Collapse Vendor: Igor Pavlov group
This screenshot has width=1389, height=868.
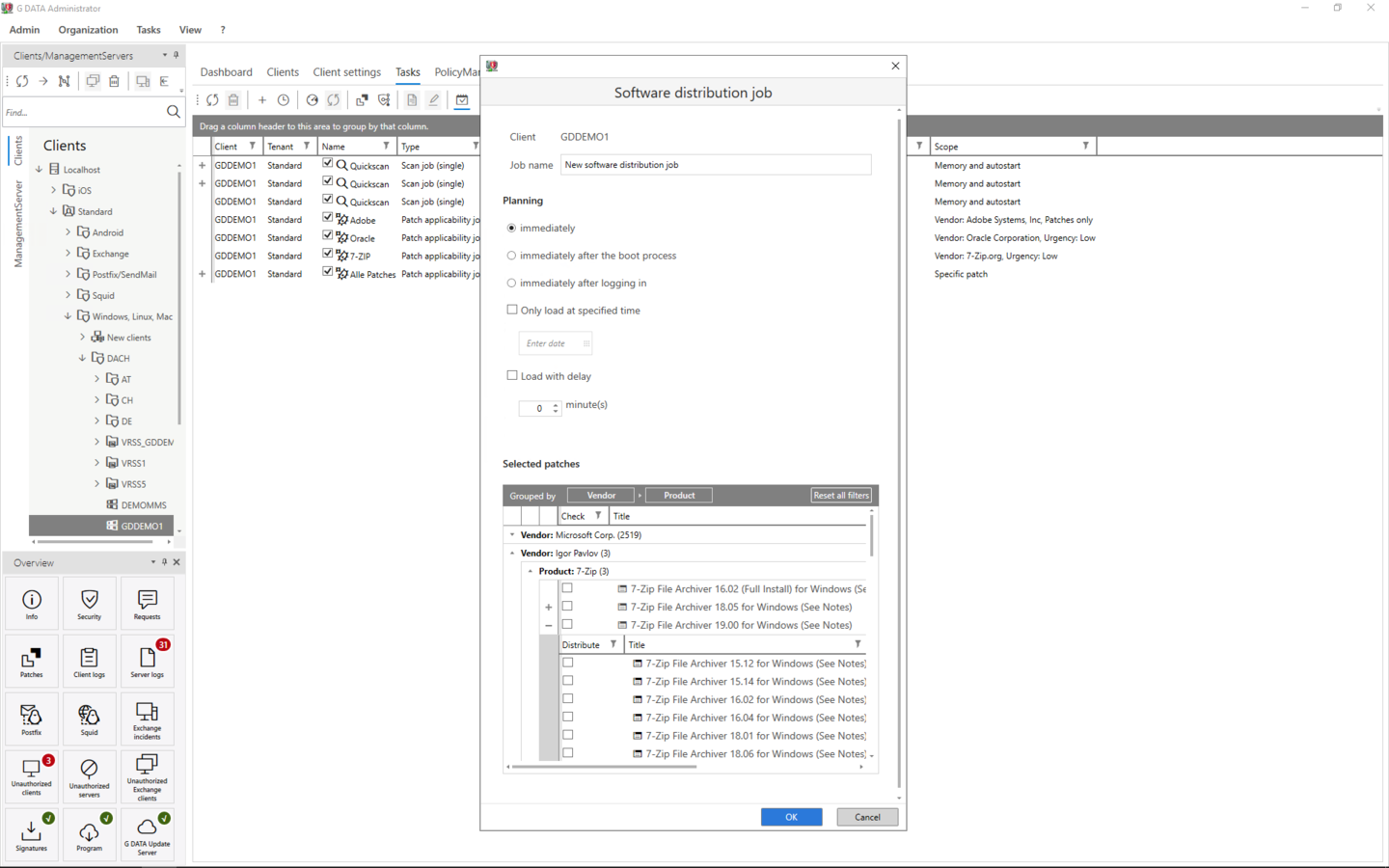[512, 553]
